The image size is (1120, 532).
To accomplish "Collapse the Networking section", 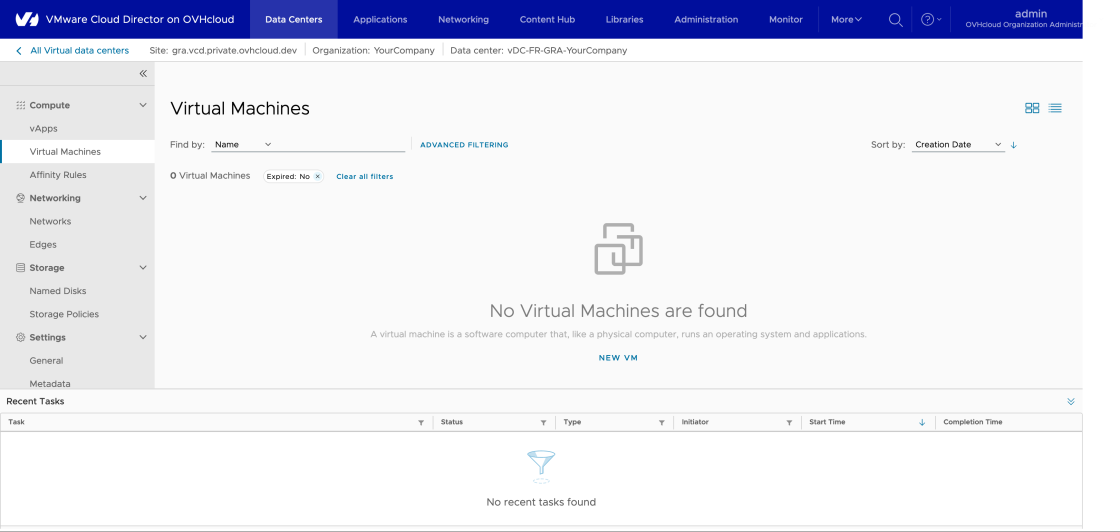I will pyautogui.click(x=143, y=198).
